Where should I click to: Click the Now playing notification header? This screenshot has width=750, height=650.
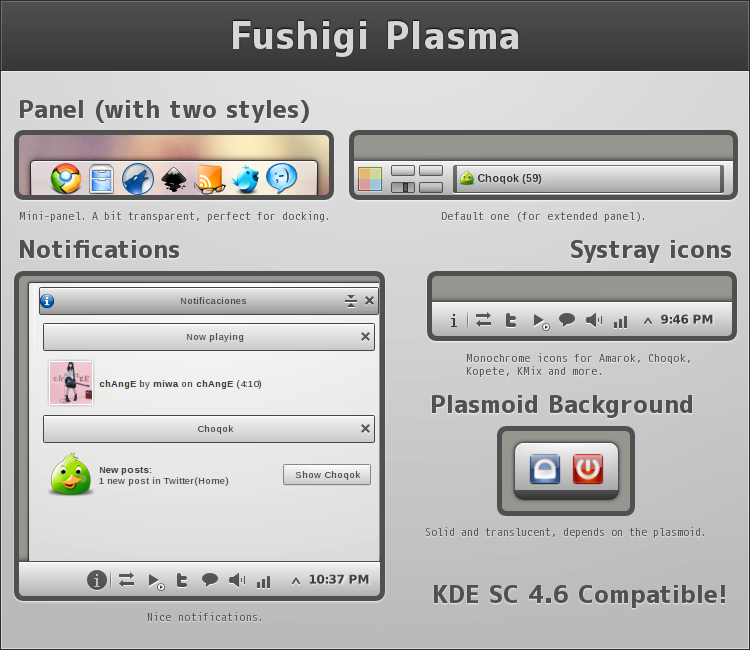coord(200,337)
